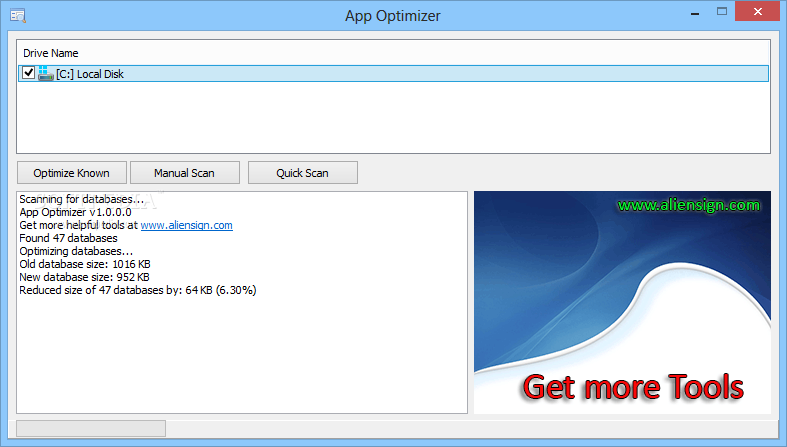The height and width of the screenshot is (447, 787).
Task: Click the 'Scanning for databases...' log line
Action: [81, 199]
